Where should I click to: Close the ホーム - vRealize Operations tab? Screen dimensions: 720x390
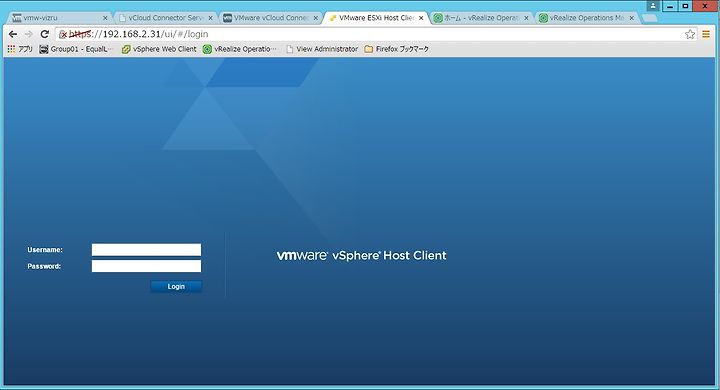point(526,18)
